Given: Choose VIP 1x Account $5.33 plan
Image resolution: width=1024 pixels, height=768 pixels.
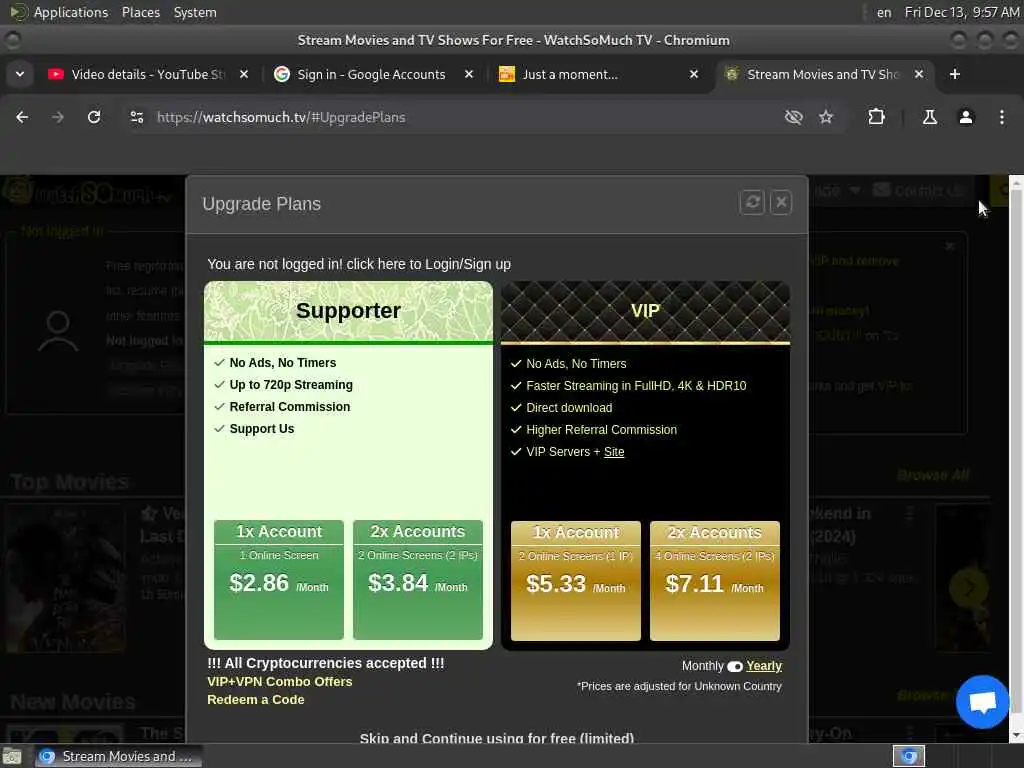Looking at the screenshot, I should [575, 581].
